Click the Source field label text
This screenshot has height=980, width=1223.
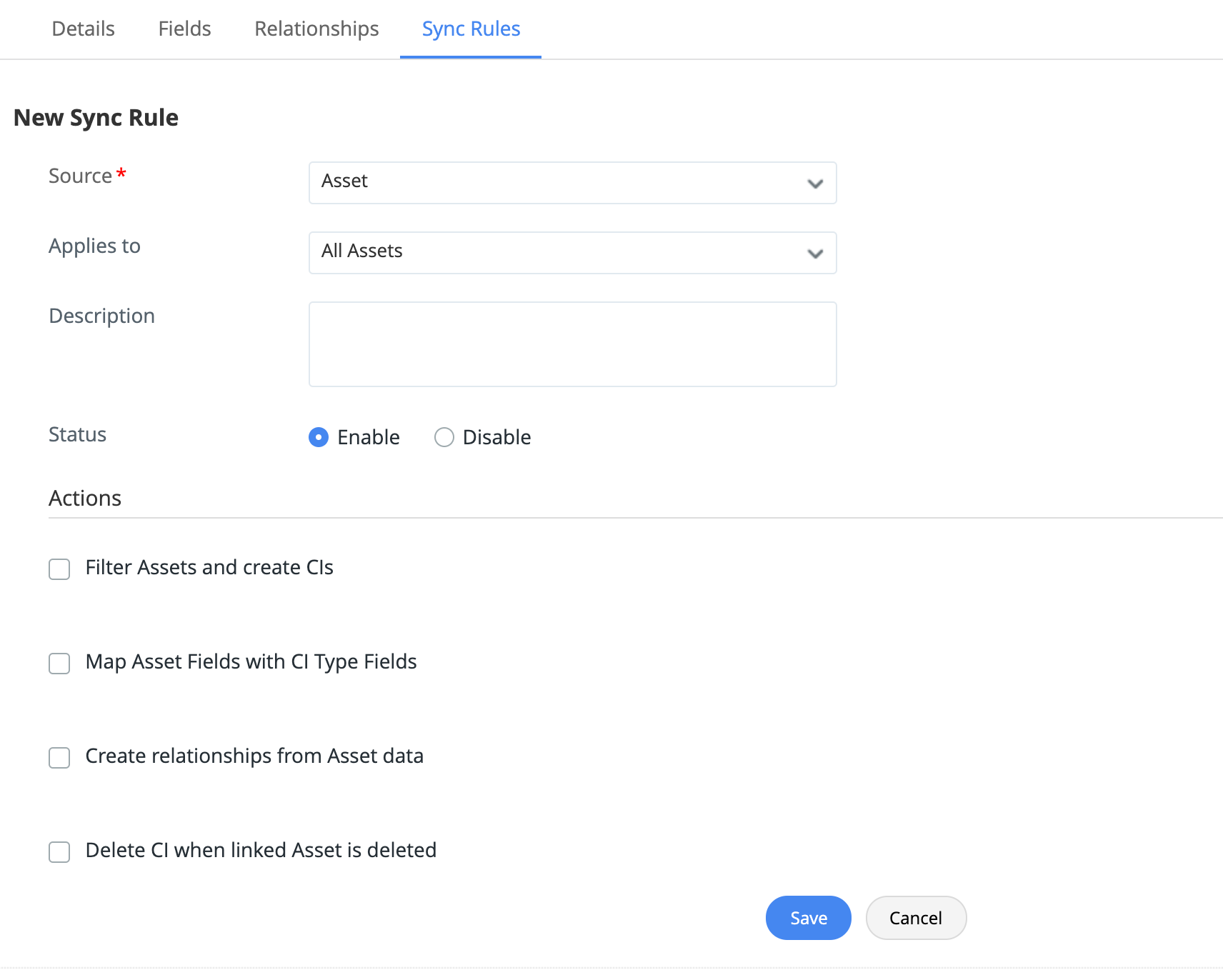(x=80, y=176)
